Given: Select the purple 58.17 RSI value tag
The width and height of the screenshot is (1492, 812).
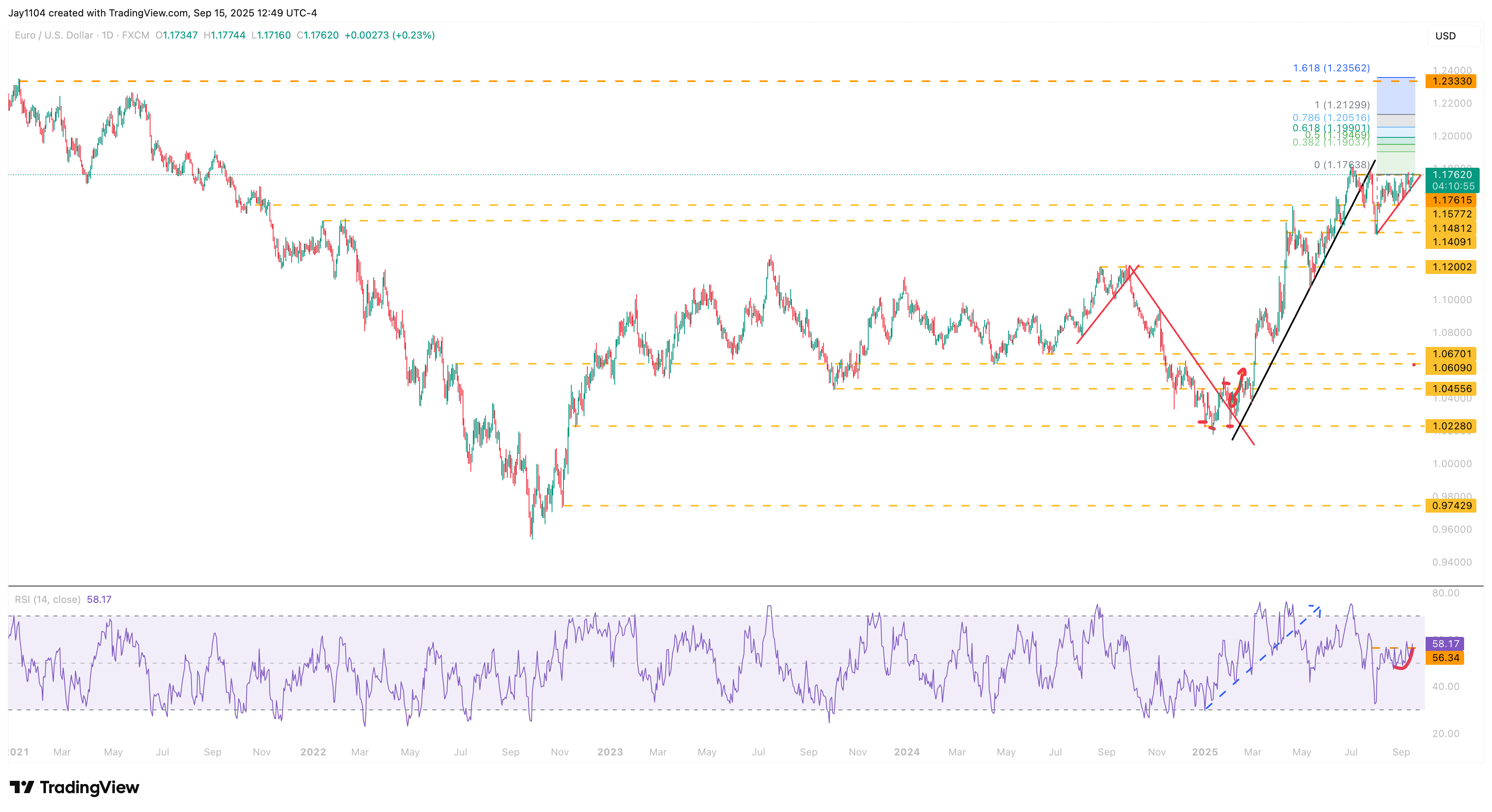Looking at the screenshot, I should pyautogui.click(x=1445, y=643).
